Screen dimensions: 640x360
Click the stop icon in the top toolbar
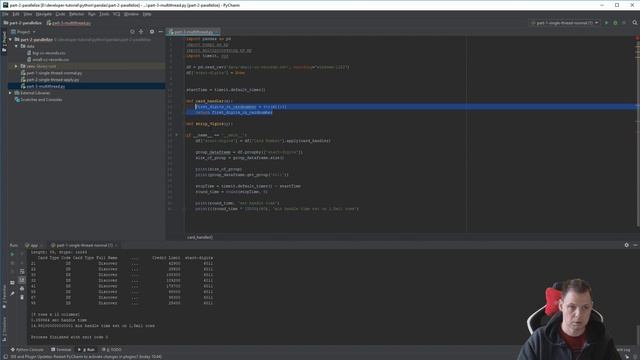624,23
